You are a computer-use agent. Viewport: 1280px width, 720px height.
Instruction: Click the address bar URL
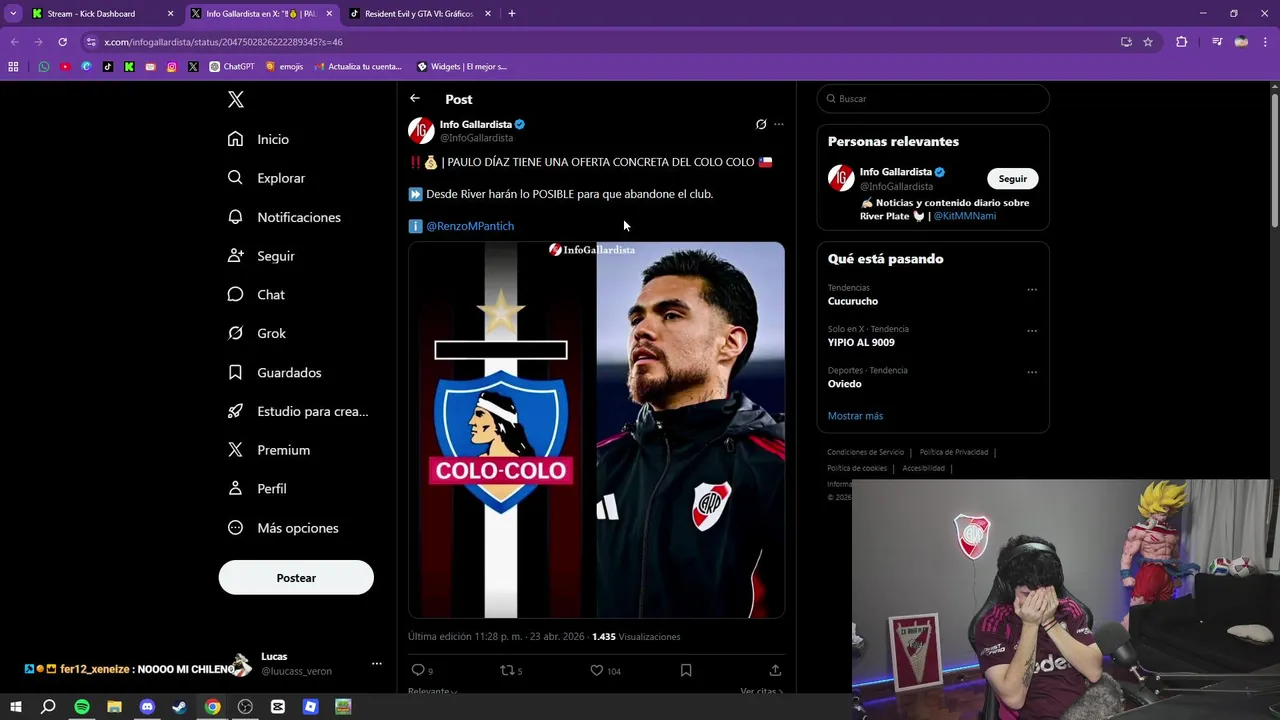(223, 42)
